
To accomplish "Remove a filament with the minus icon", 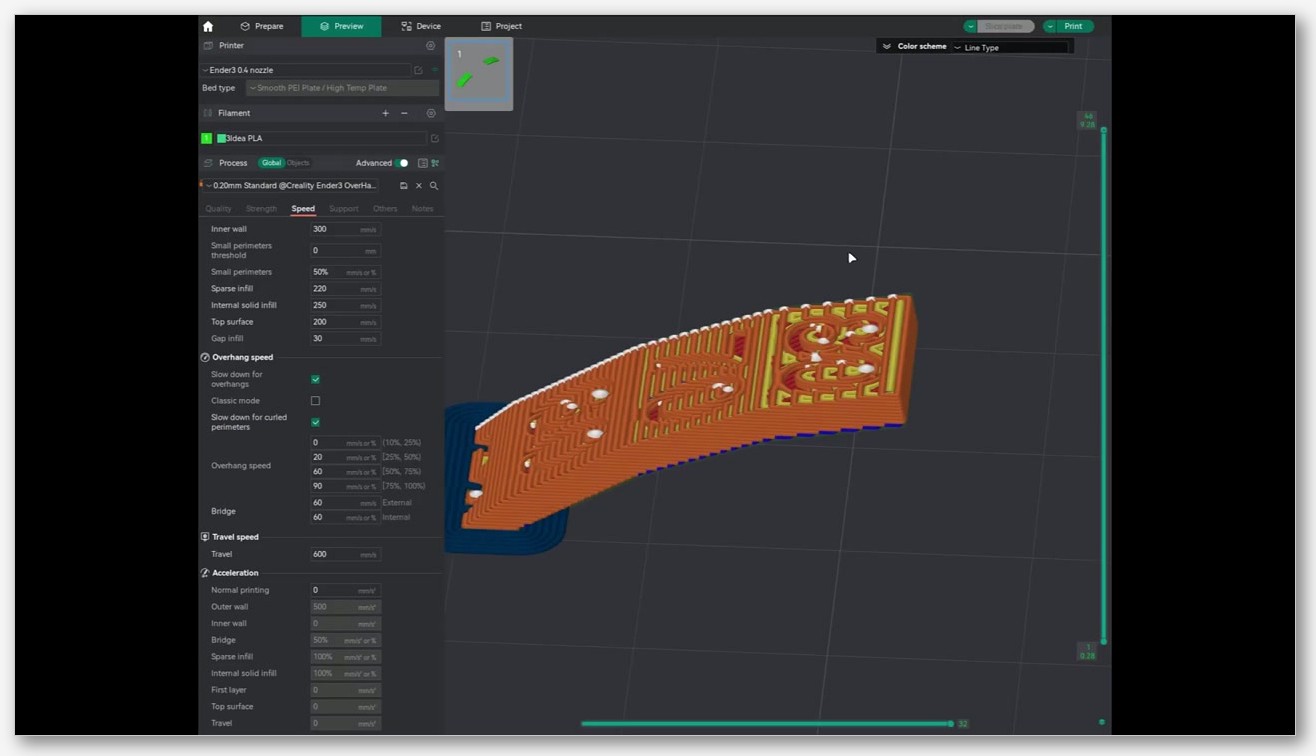I will [404, 113].
